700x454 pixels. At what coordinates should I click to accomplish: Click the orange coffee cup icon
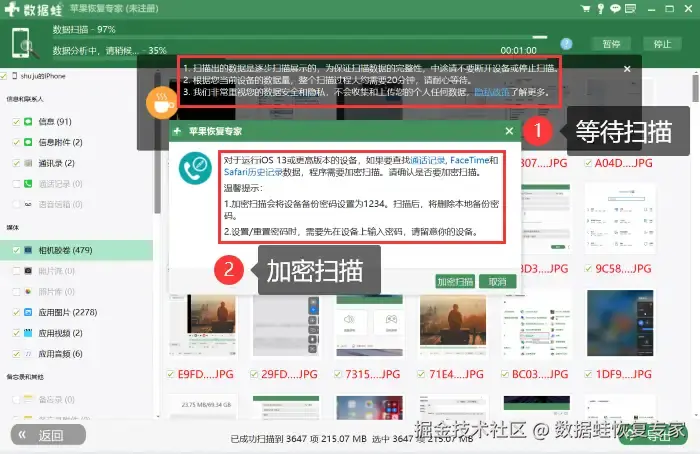(x=162, y=103)
